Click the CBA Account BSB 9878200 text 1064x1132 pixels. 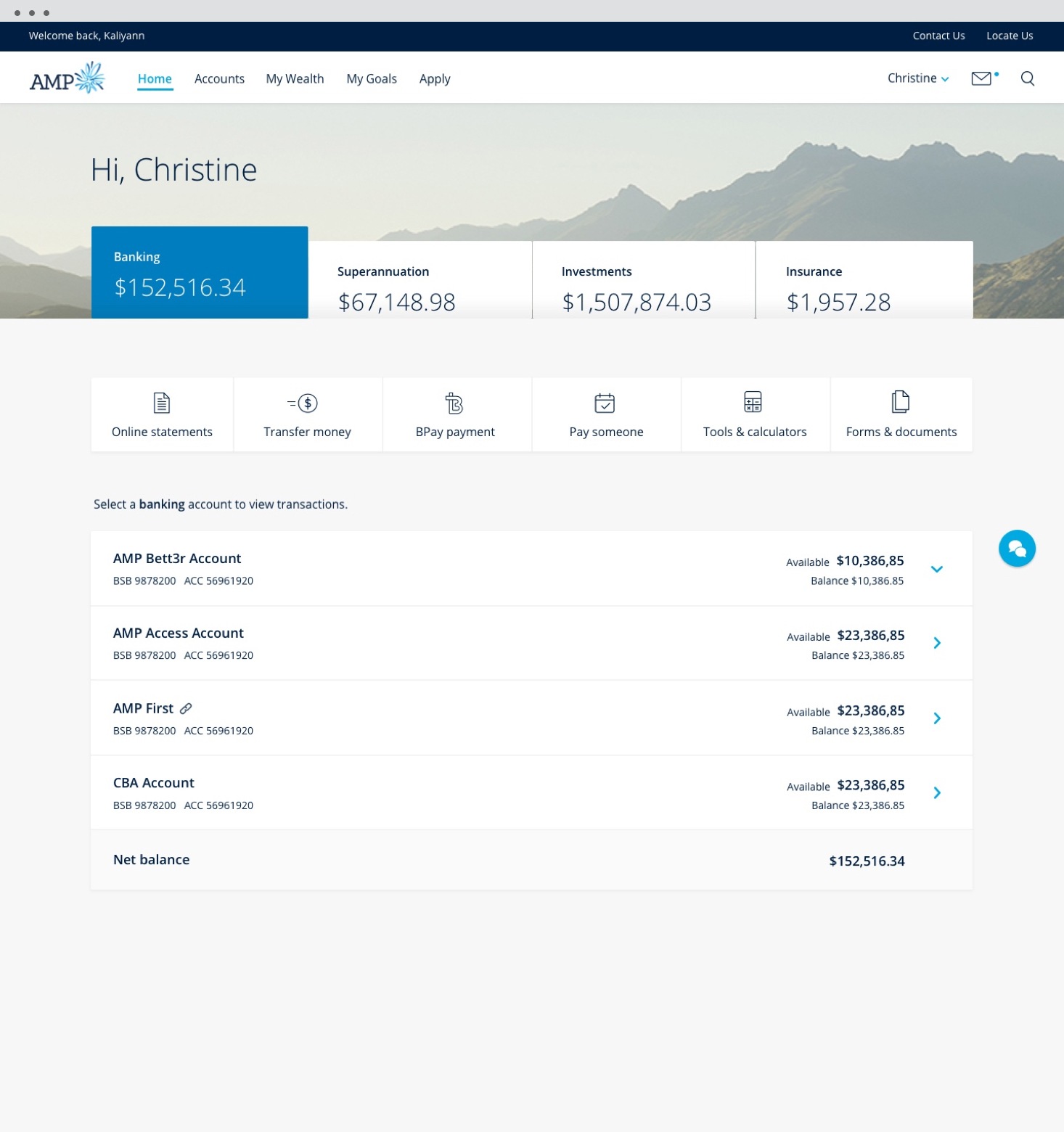pyautogui.click(x=144, y=805)
